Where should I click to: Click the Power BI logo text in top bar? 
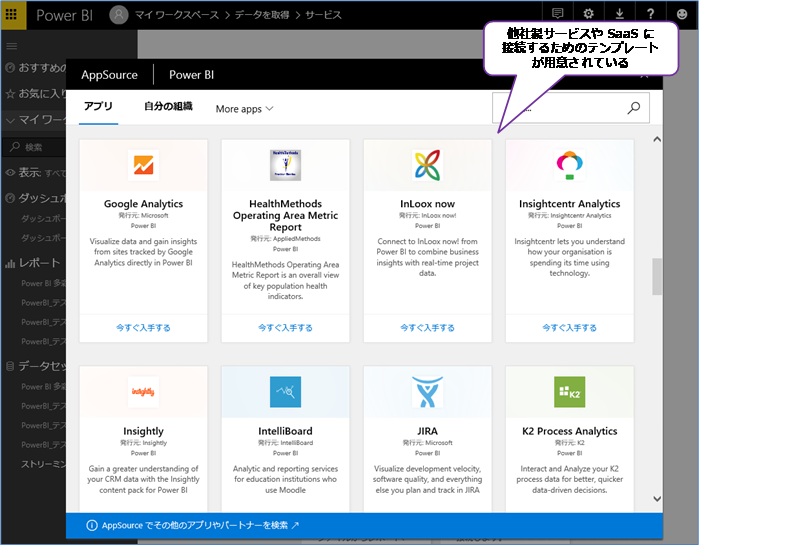[x=64, y=15]
